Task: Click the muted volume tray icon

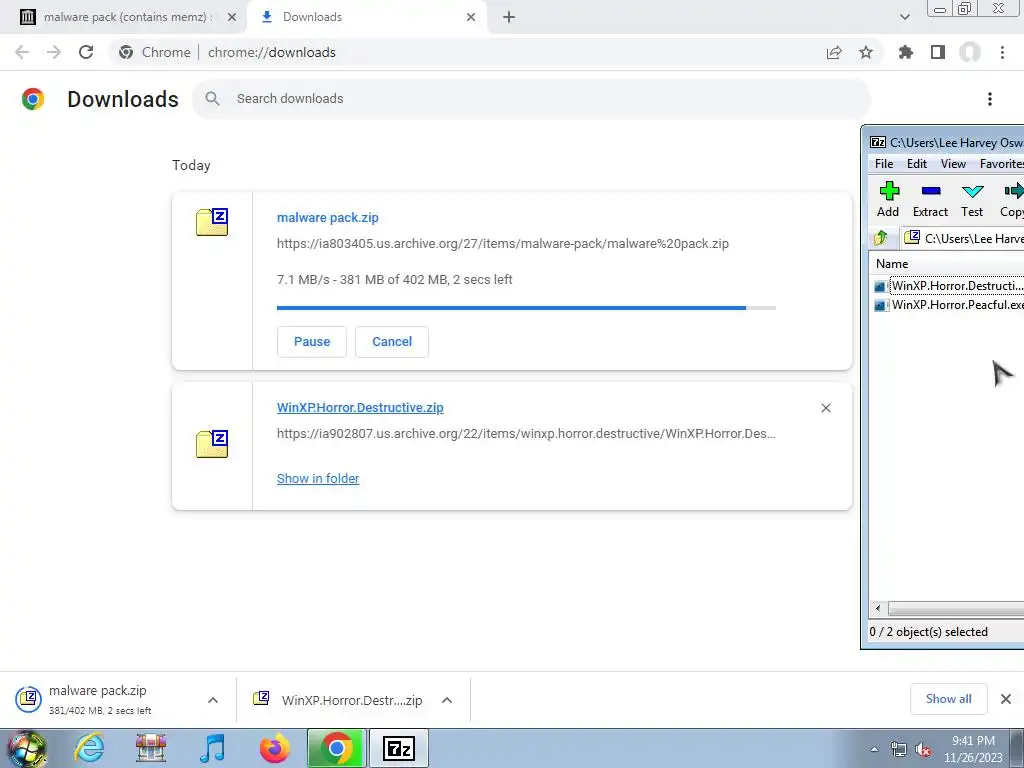Action: [923, 749]
